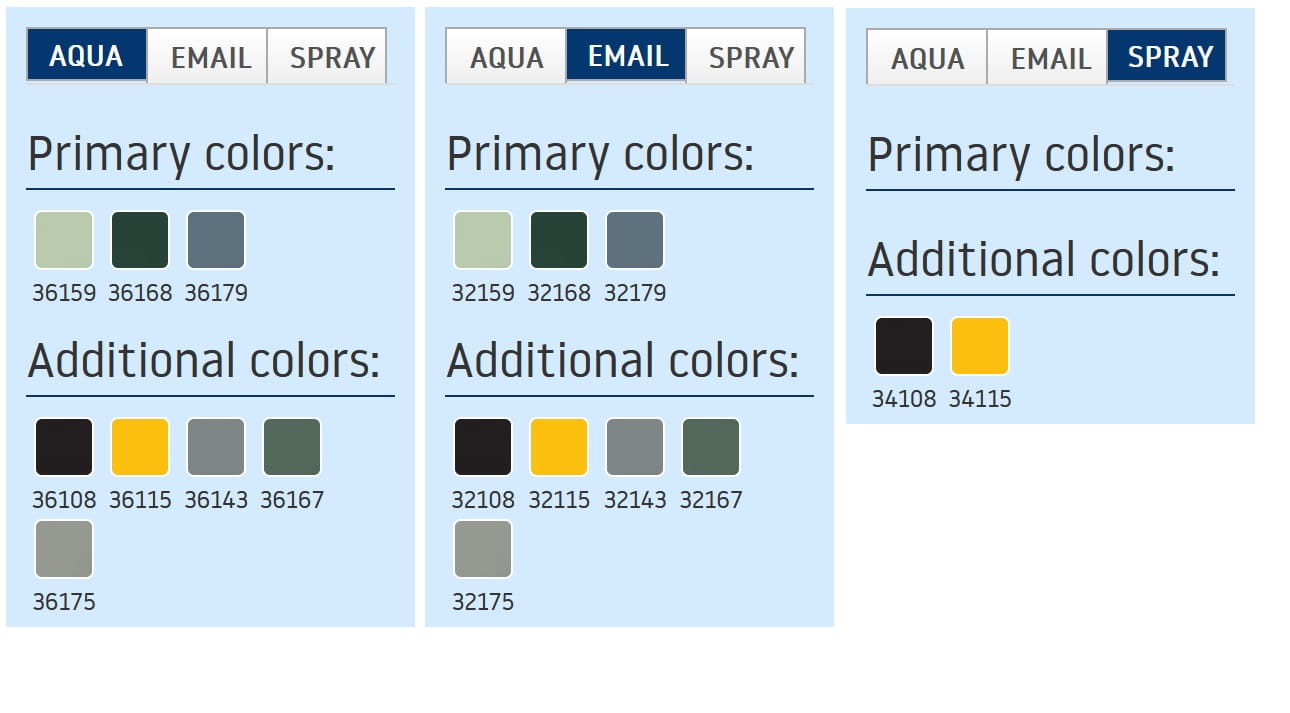Pick yellow swatch 36115
This screenshot has height=713, width=1290.
tap(140, 447)
